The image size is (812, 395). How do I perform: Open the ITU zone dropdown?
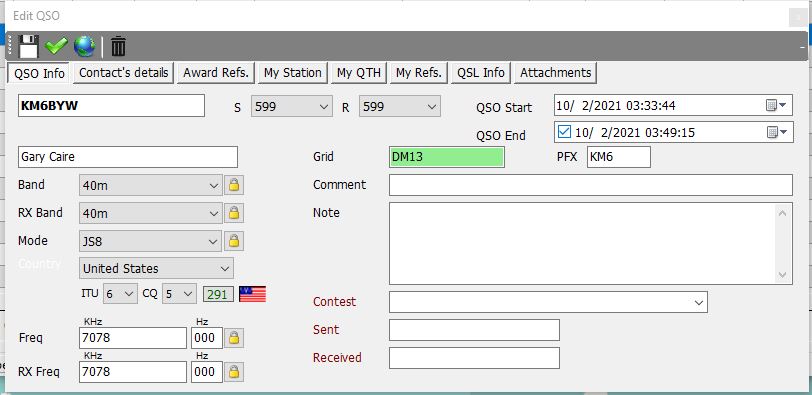pos(120,294)
